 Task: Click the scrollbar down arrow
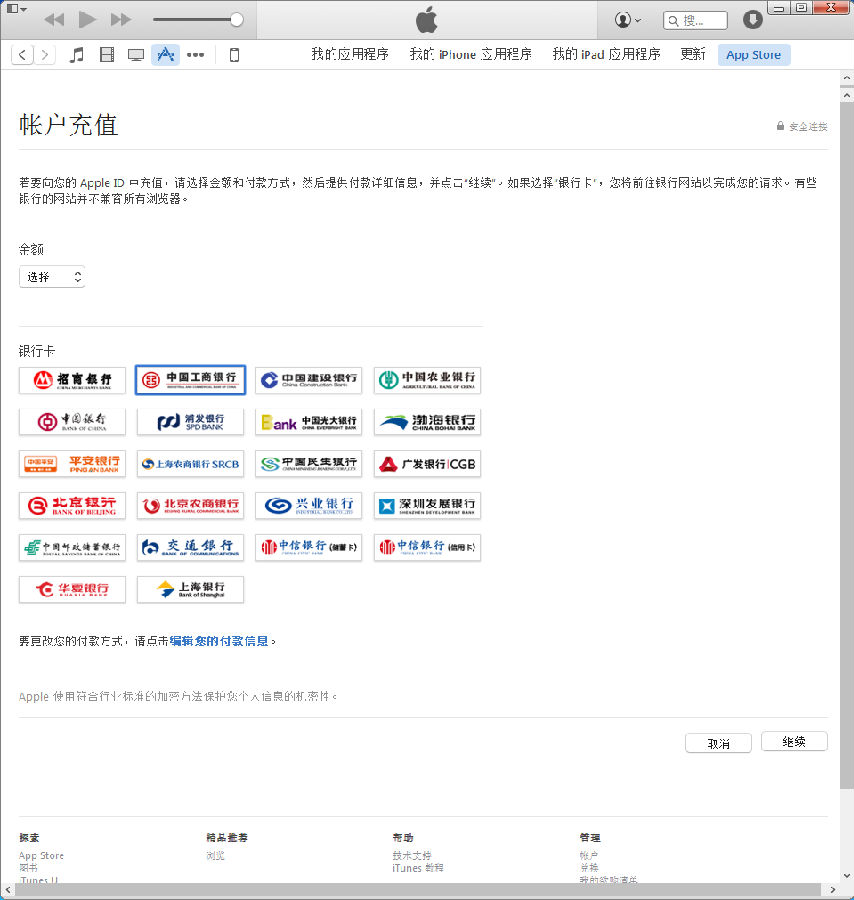pos(847,876)
